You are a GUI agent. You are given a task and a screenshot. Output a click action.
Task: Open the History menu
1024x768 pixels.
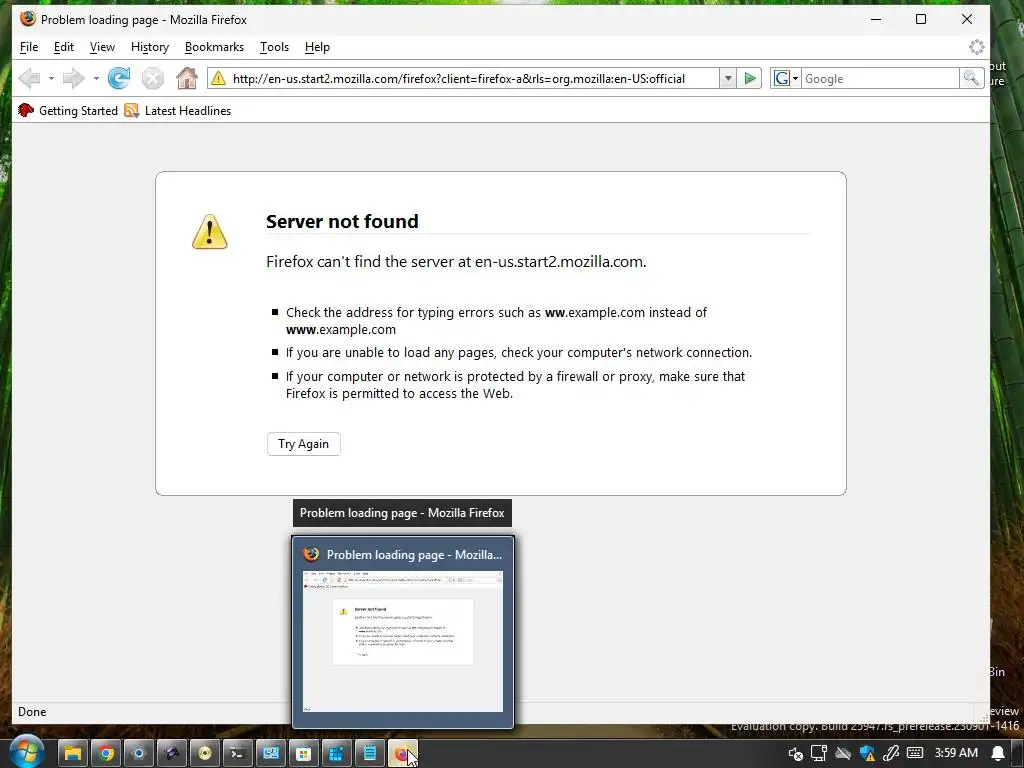150,47
